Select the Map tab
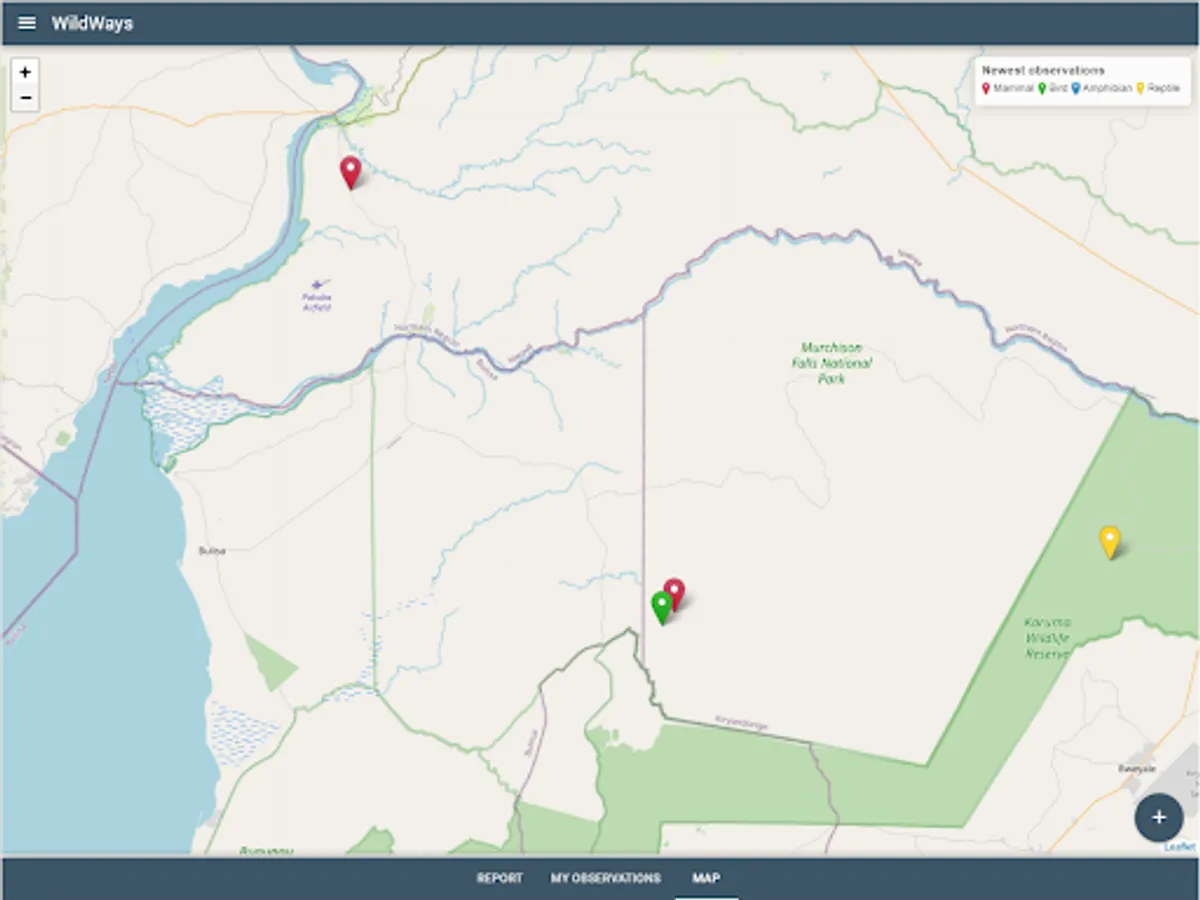Image resolution: width=1200 pixels, height=900 pixels. pos(706,878)
